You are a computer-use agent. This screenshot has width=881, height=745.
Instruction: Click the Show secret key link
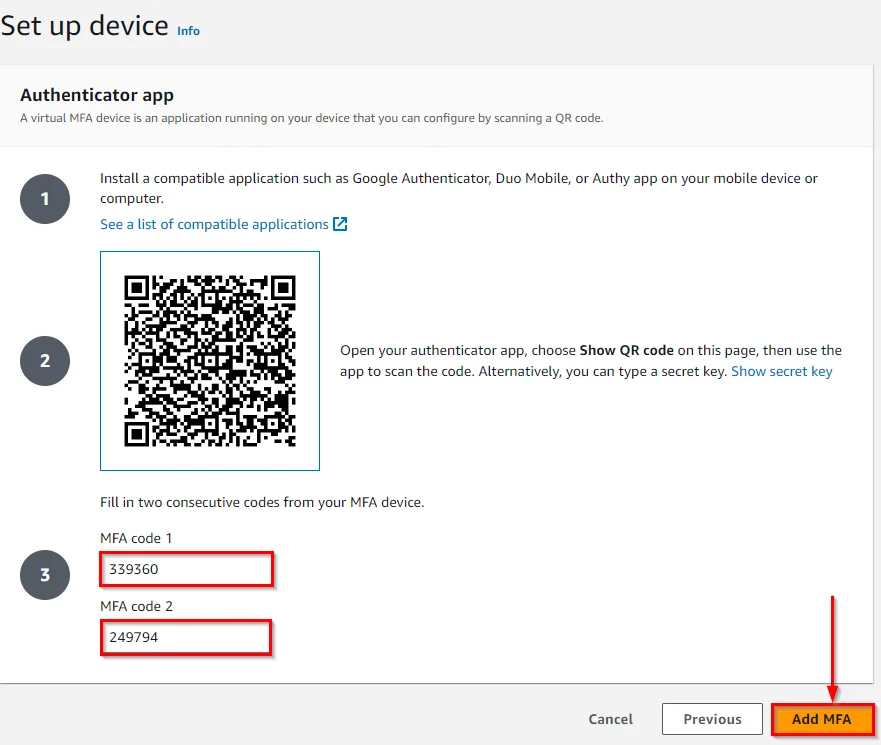[x=781, y=371]
